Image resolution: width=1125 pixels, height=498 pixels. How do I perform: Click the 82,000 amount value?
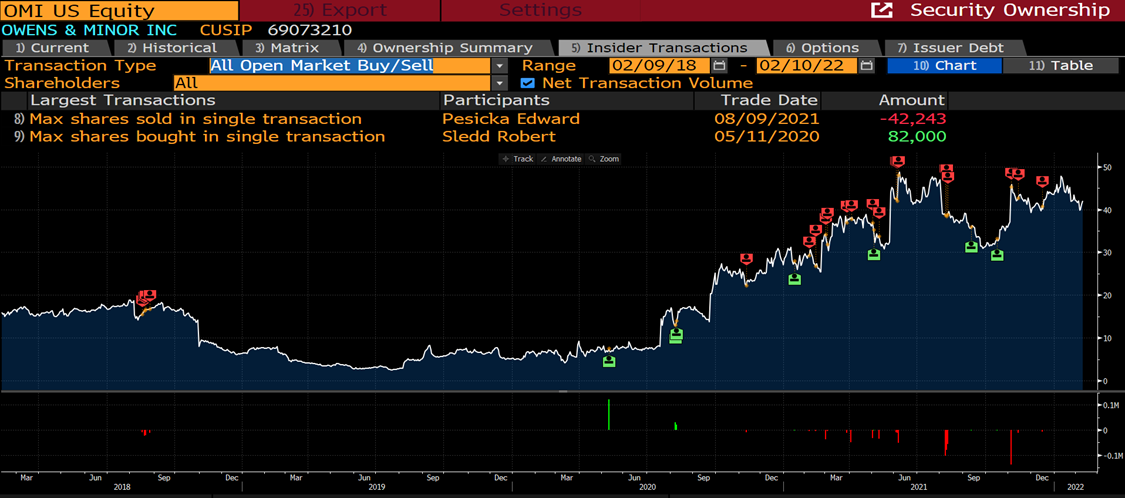pyautogui.click(x=918, y=136)
